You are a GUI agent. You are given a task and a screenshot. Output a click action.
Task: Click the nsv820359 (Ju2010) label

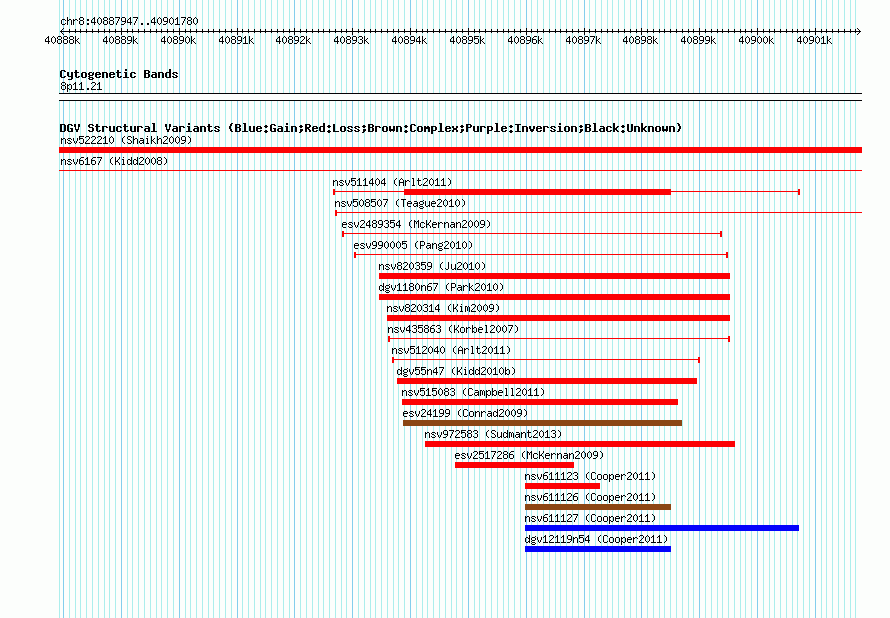(x=433, y=266)
